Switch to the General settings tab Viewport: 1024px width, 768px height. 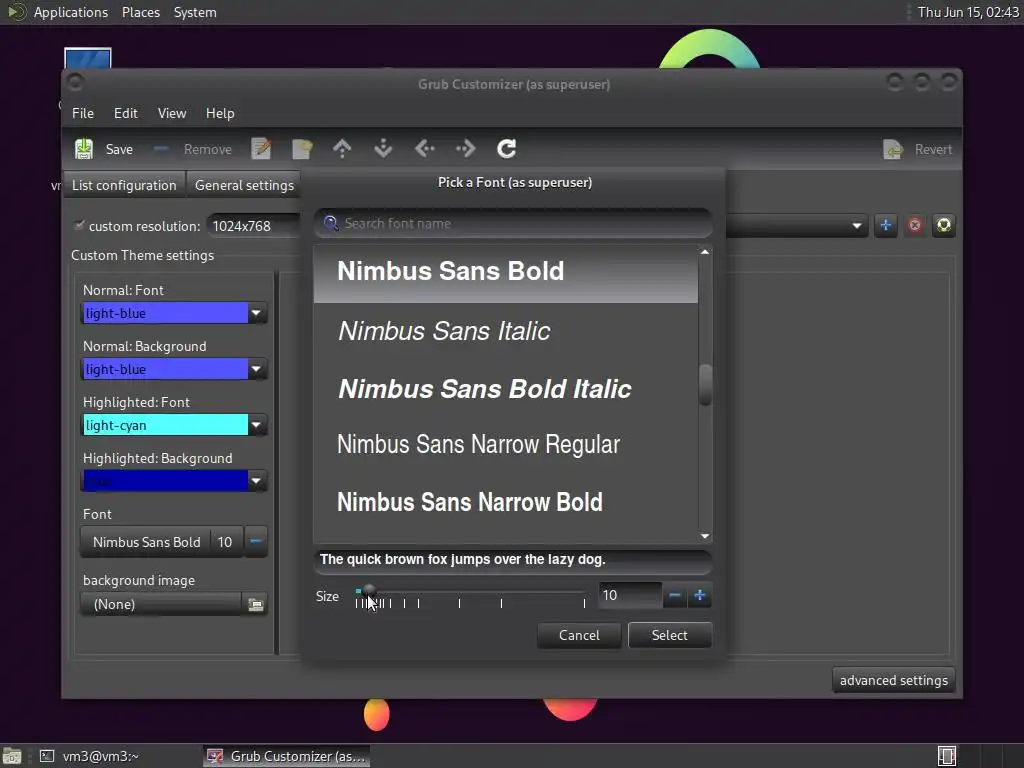pyautogui.click(x=244, y=185)
